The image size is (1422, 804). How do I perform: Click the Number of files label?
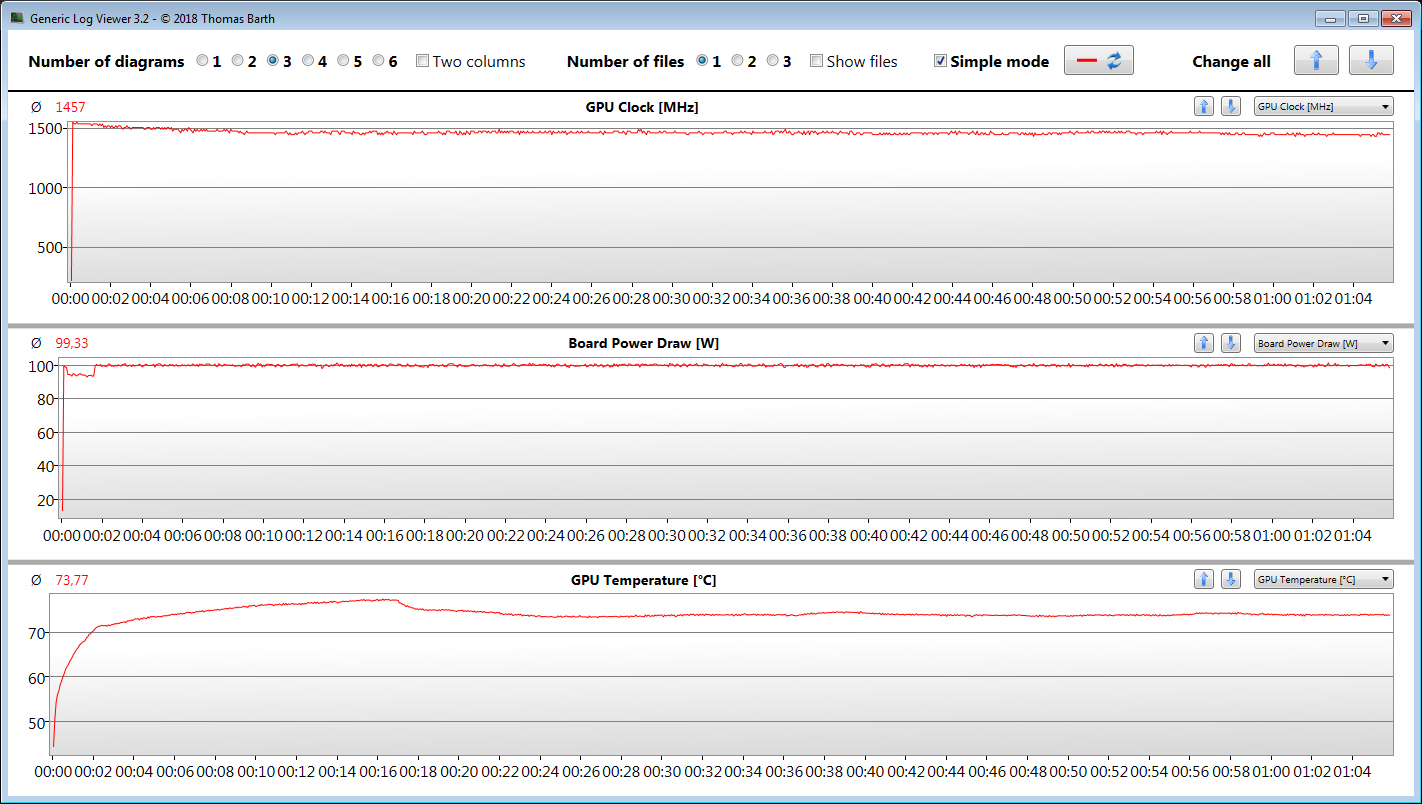pyautogui.click(x=625, y=61)
